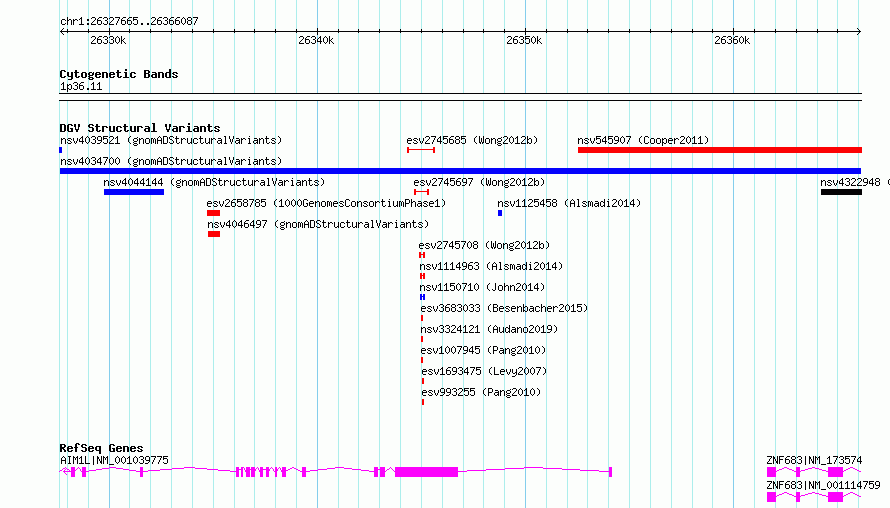The height and width of the screenshot is (508, 890).
Task: Select the 1p36.11 band label
Action: pos(81,86)
